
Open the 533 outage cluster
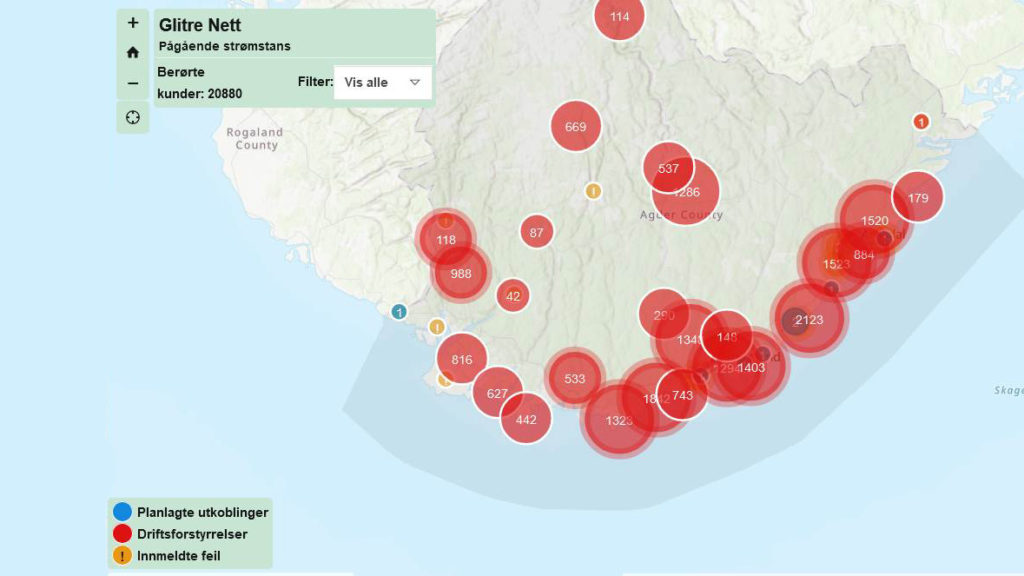coord(575,379)
